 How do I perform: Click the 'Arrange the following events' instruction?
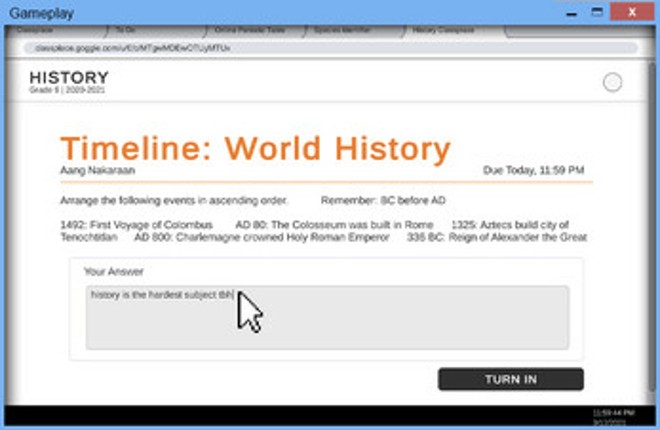pos(174,200)
